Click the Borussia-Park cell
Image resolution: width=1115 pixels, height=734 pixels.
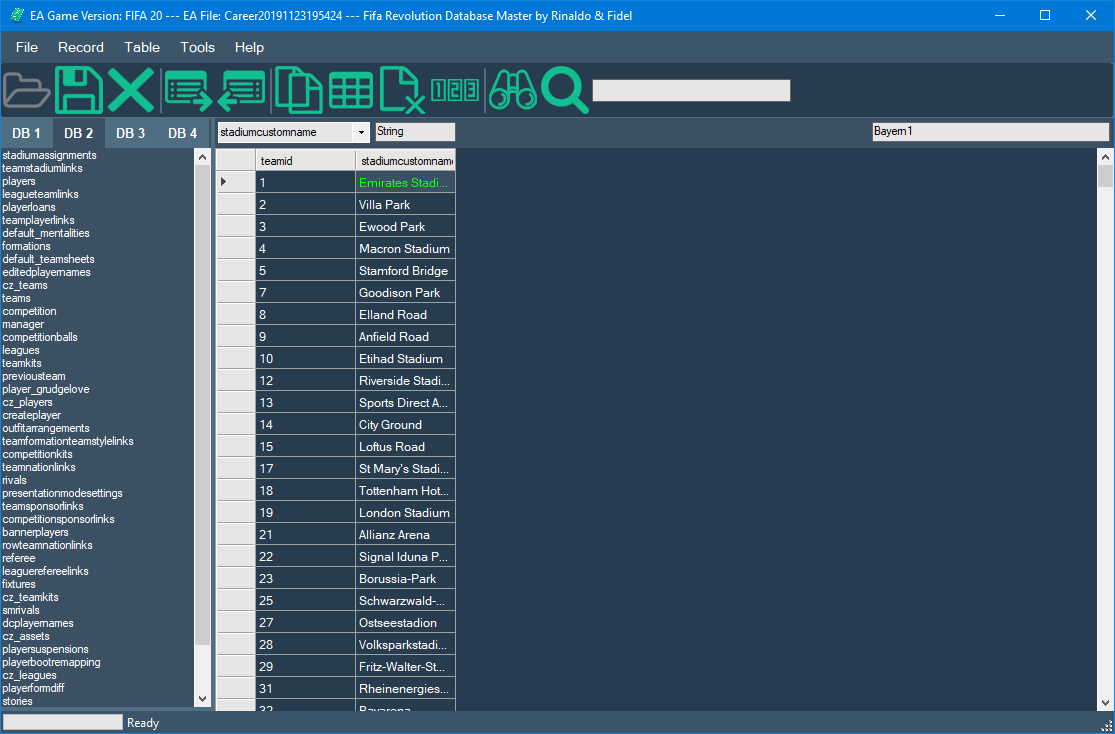tap(405, 579)
